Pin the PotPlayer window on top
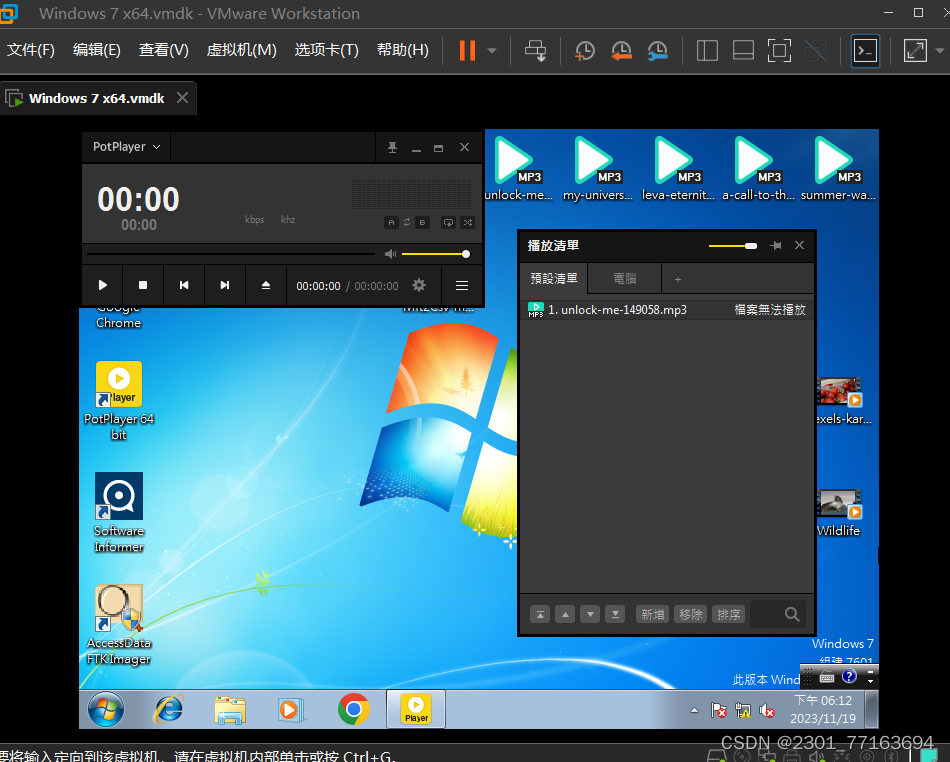 (x=393, y=147)
